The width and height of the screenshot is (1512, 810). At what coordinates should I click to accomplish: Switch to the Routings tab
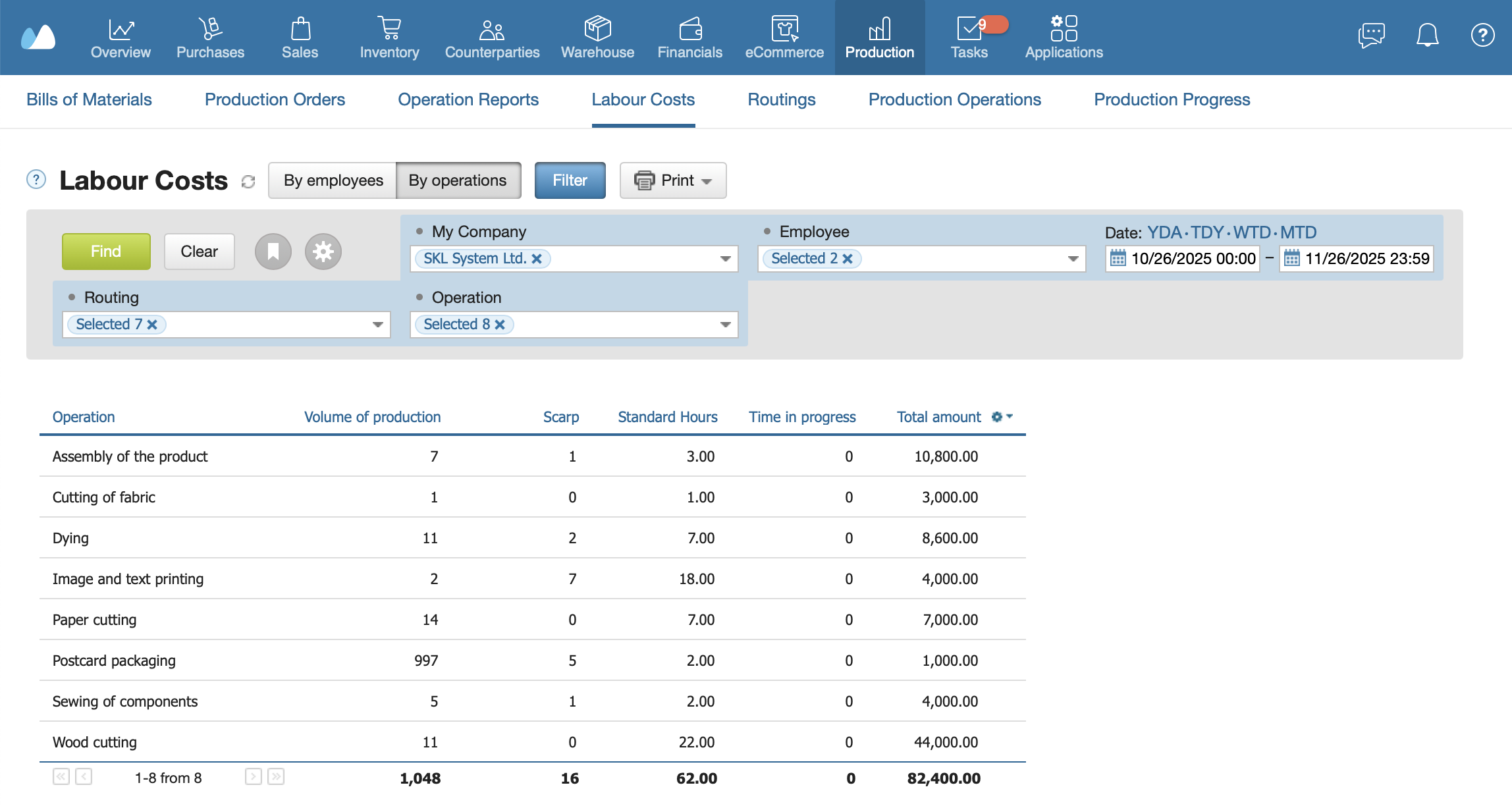[x=782, y=99]
